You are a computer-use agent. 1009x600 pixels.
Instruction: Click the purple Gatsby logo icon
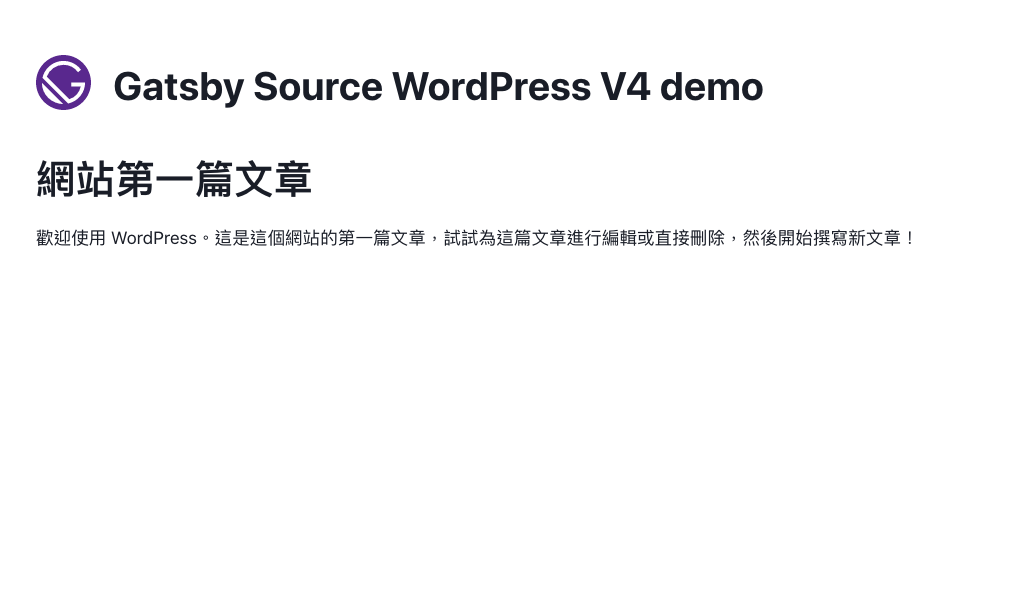pyautogui.click(x=63, y=82)
